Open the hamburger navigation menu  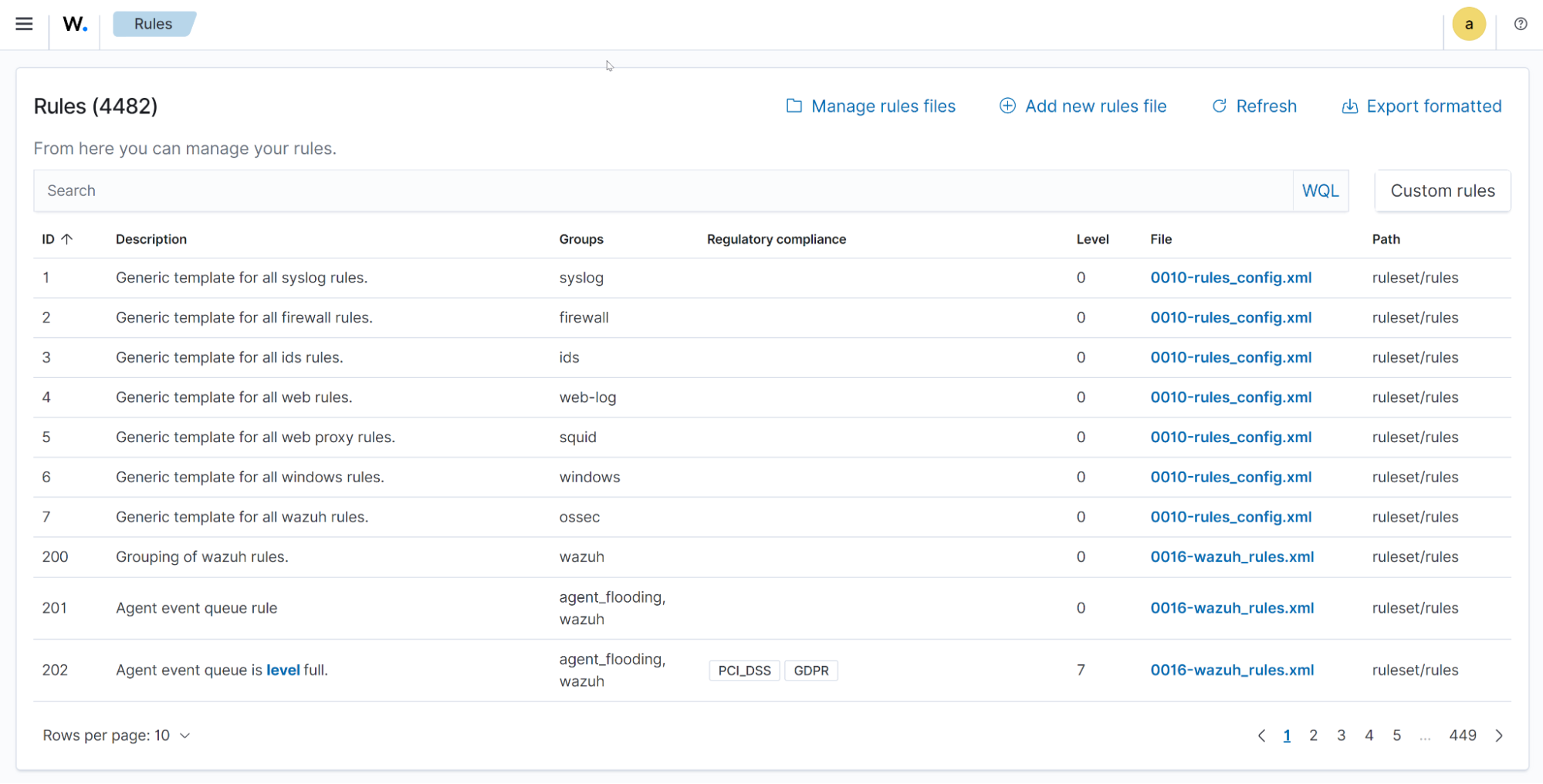pyautogui.click(x=24, y=24)
